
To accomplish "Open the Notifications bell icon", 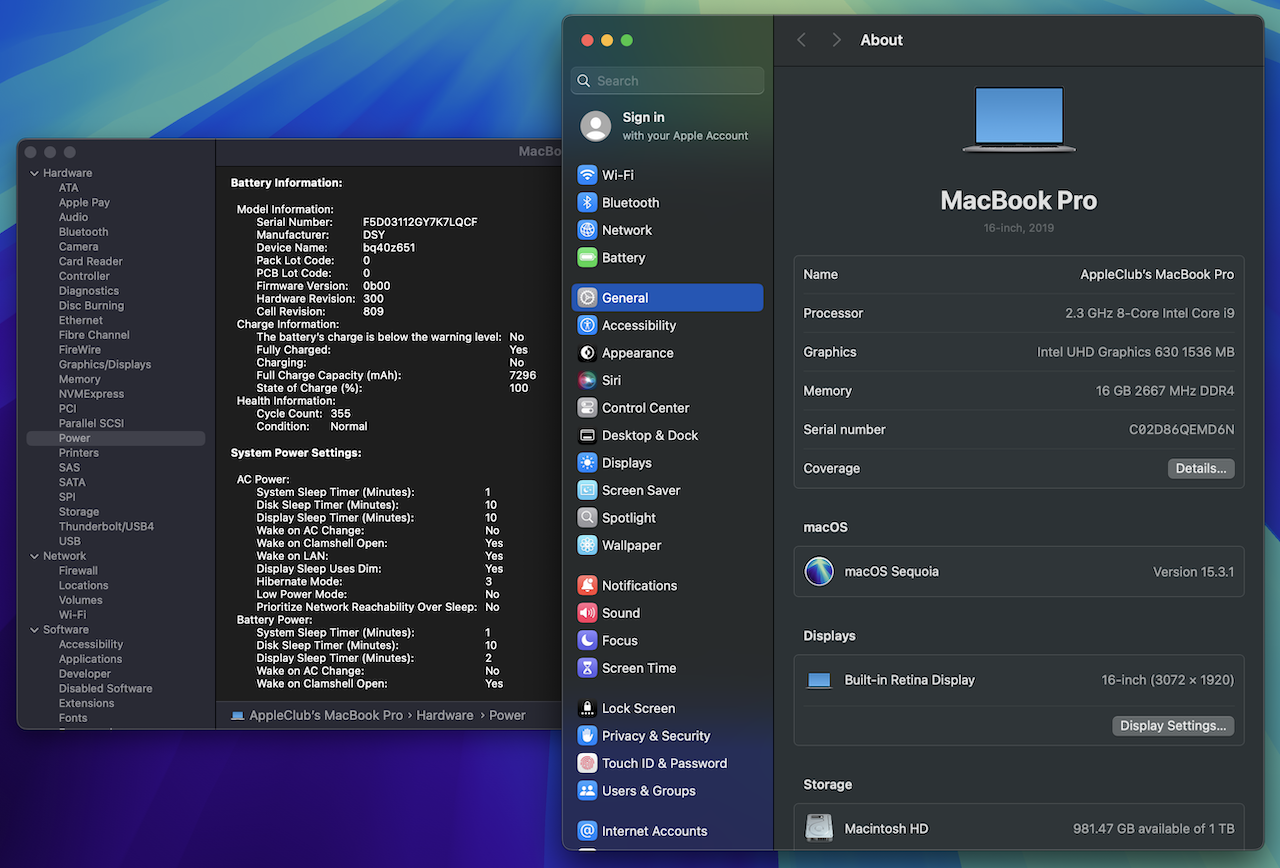I will pos(587,585).
